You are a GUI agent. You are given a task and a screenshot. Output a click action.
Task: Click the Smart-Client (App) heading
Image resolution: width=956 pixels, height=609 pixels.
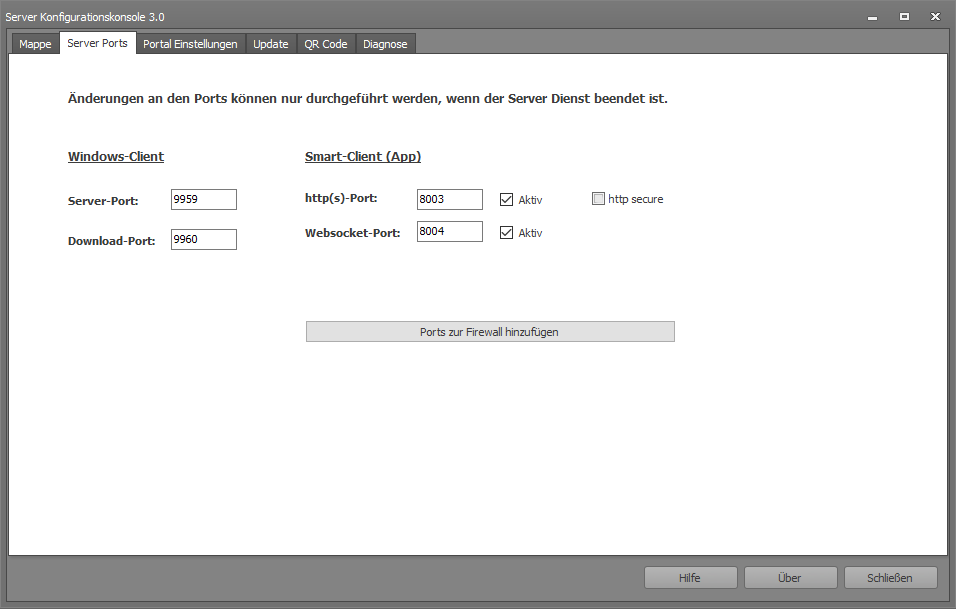pos(363,157)
